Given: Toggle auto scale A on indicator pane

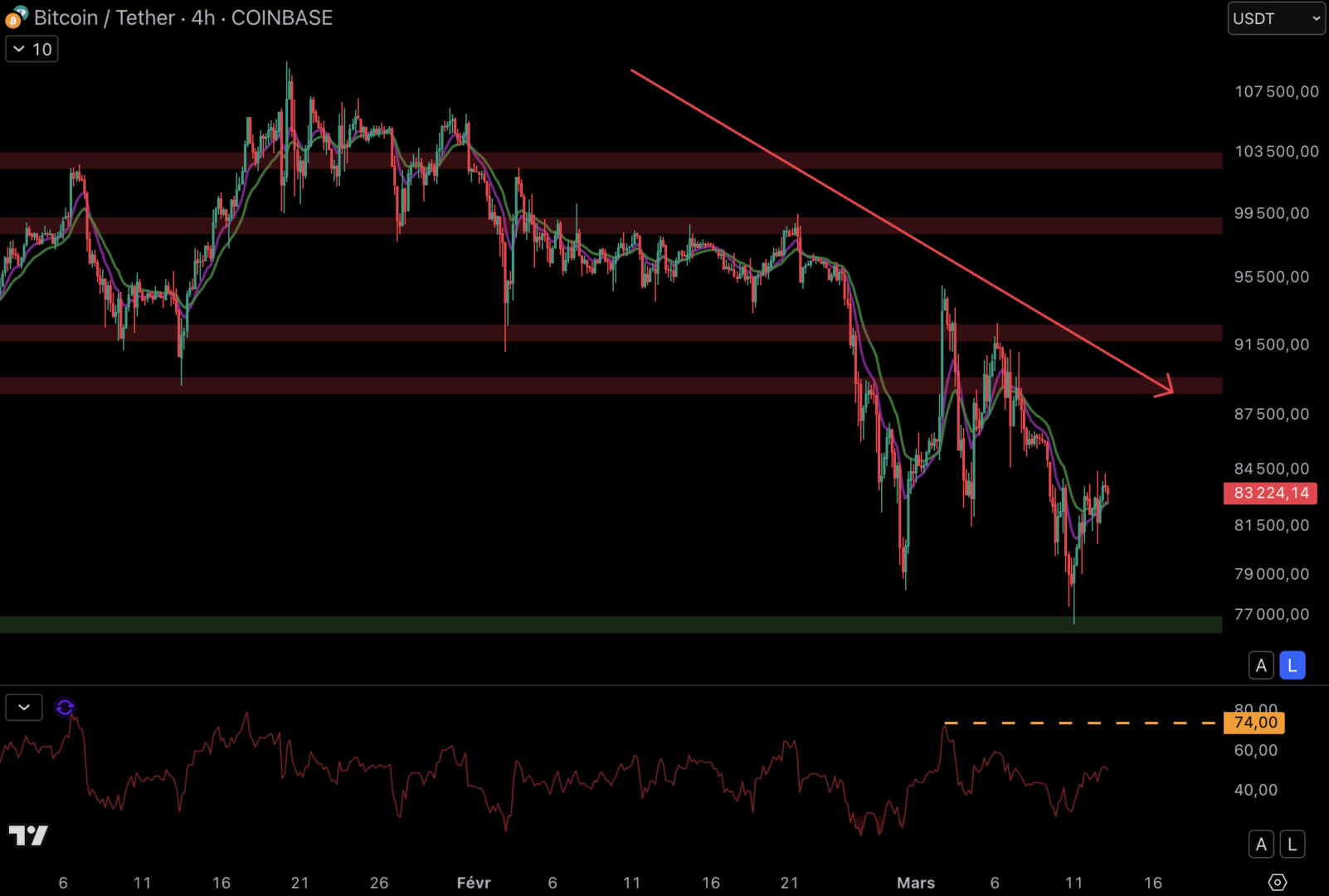Looking at the screenshot, I should click(1261, 845).
